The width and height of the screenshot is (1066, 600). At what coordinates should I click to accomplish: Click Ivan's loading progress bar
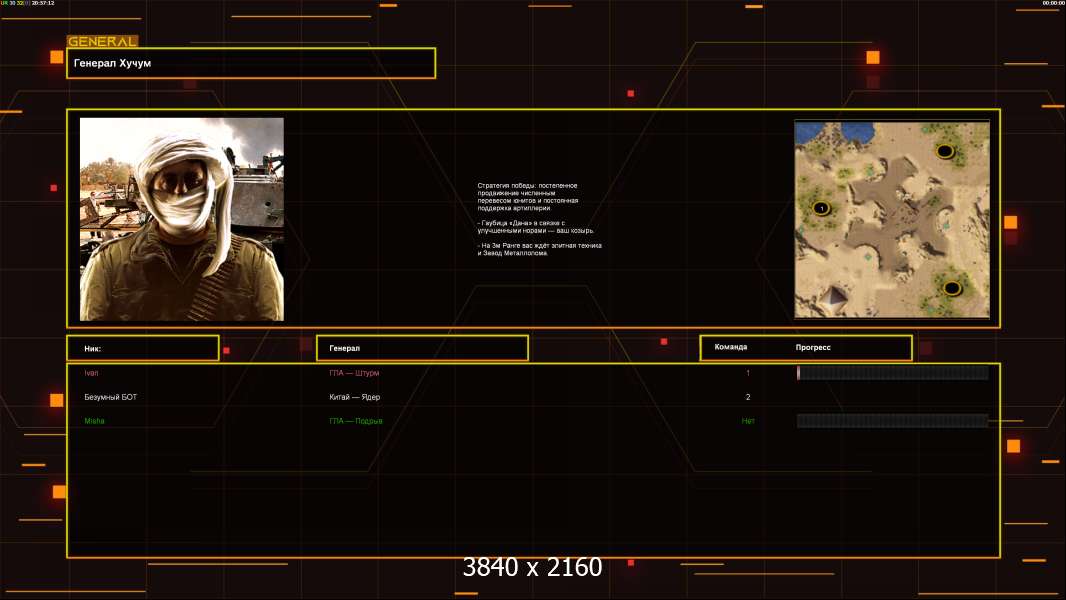[x=893, y=372]
